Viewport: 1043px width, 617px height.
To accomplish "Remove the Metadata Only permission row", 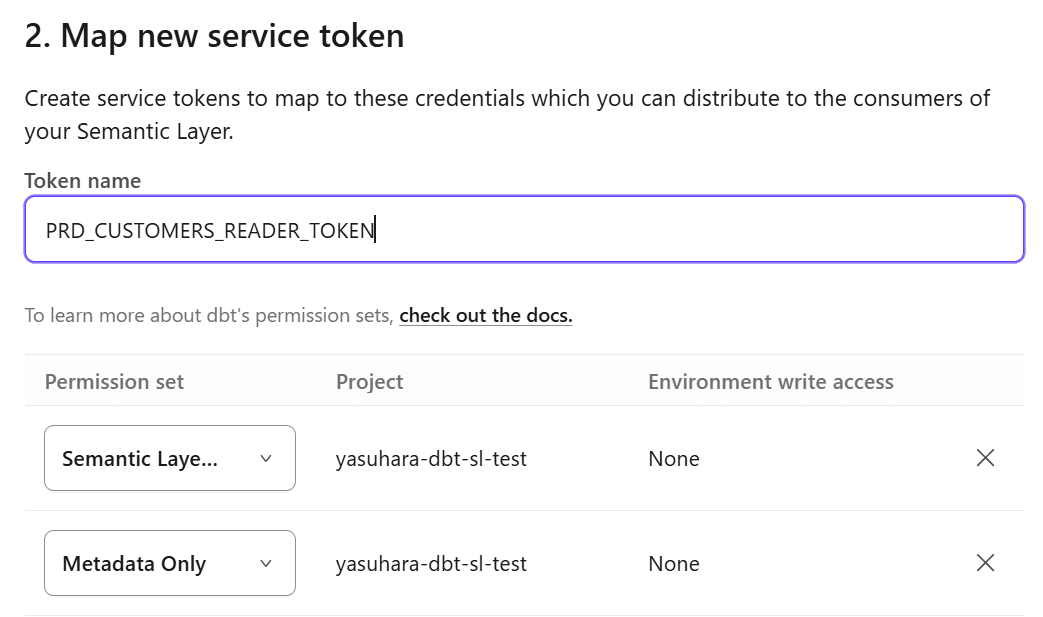I will (985, 563).
